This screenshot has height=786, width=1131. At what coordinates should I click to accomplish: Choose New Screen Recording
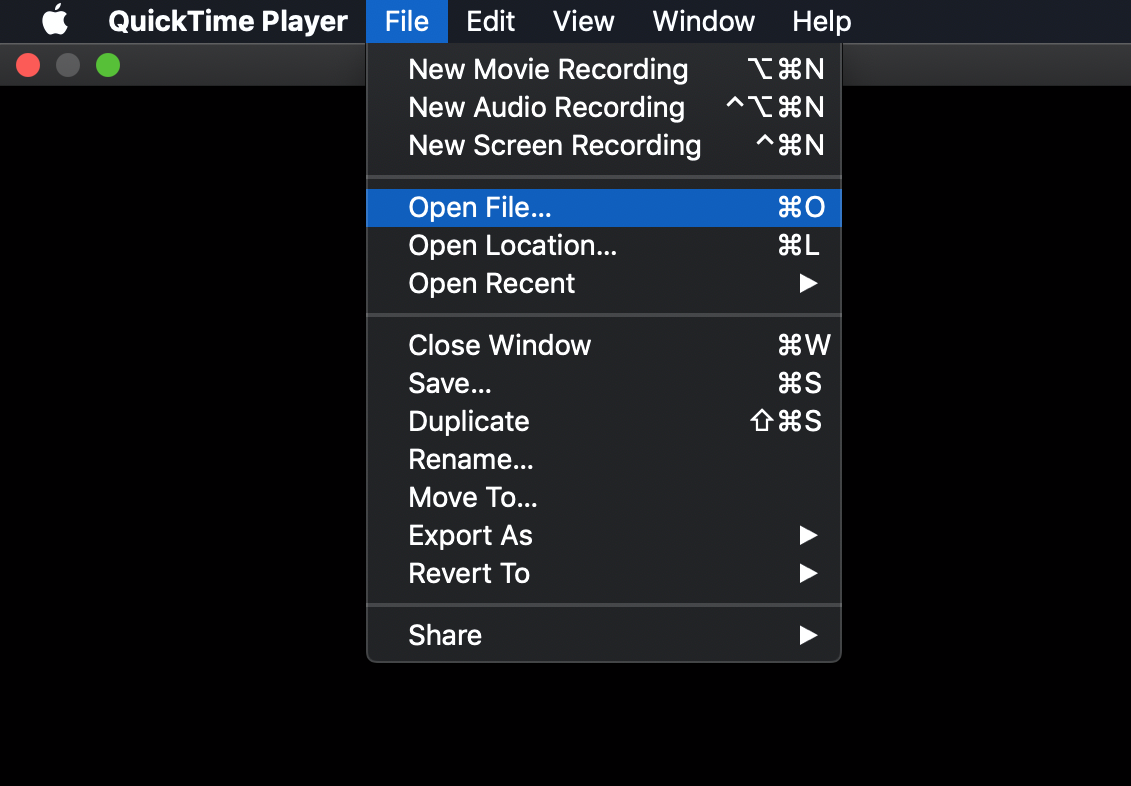(x=554, y=146)
